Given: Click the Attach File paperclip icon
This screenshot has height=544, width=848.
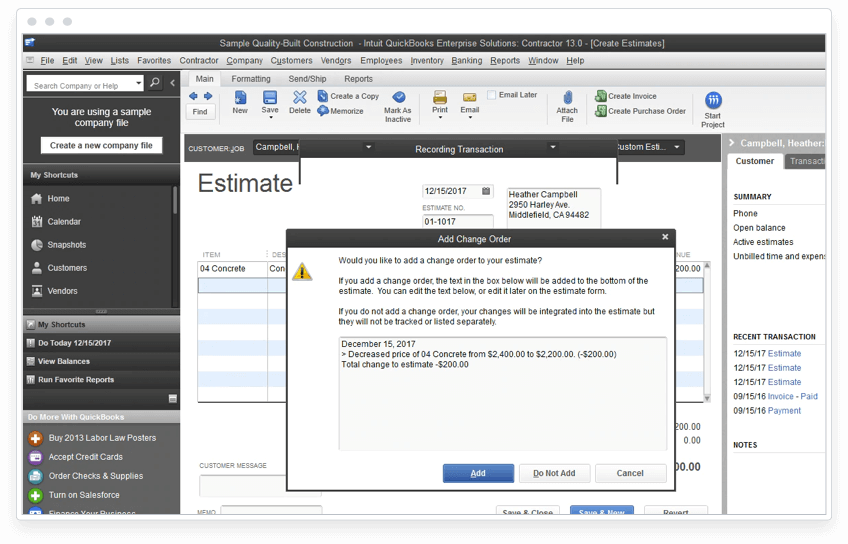Looking at the screenshot, I should 567,98.
